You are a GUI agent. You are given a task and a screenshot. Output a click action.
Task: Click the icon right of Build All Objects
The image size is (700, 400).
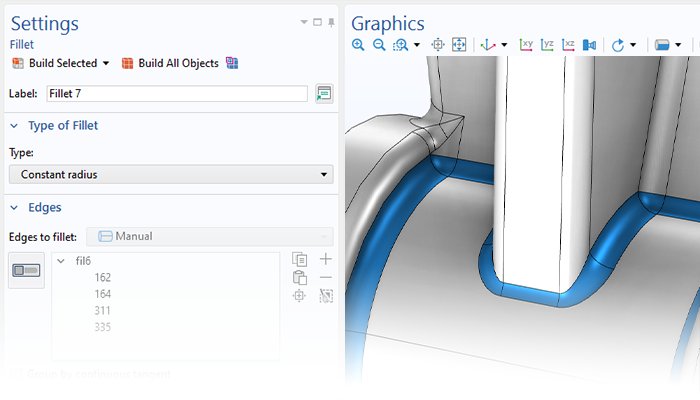pyautogui.click(x=232, y=63)
